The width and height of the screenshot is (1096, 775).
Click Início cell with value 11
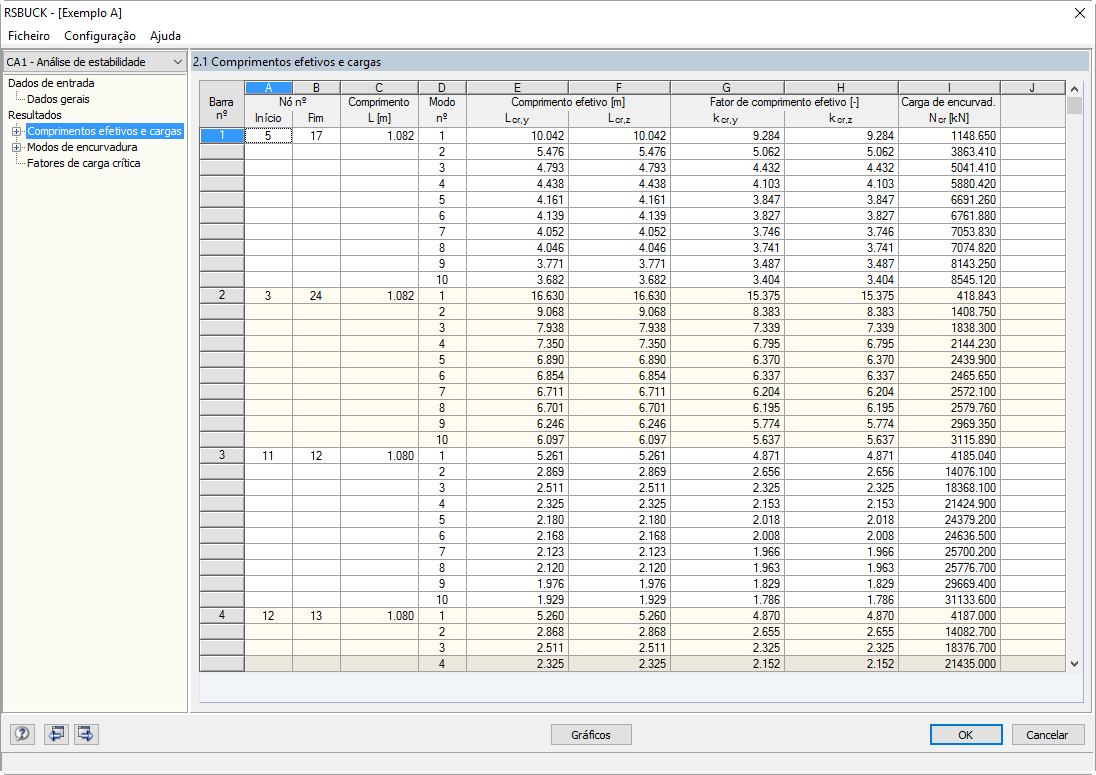pyautogui.click(x=268, y=456)
